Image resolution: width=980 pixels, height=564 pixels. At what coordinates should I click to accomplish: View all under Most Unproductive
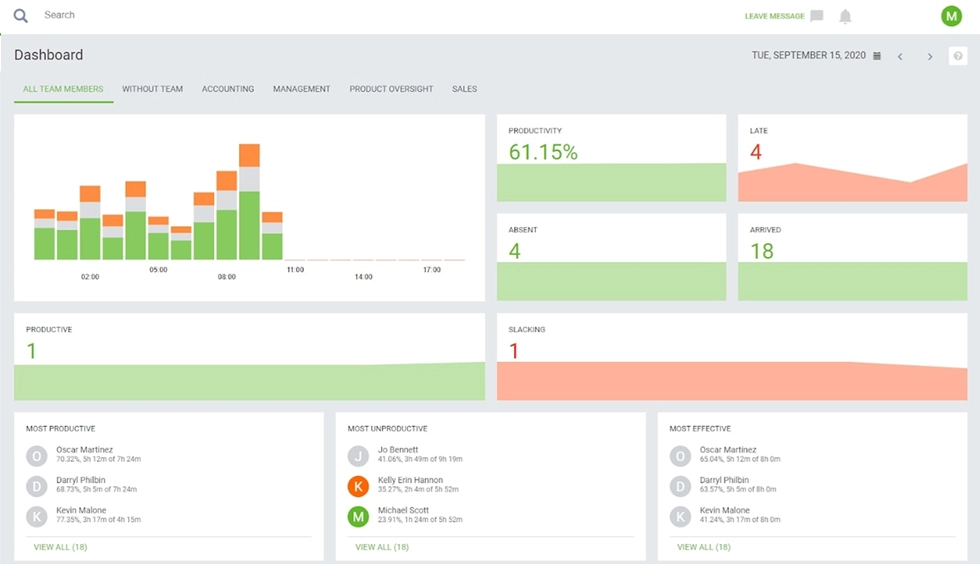382,547
